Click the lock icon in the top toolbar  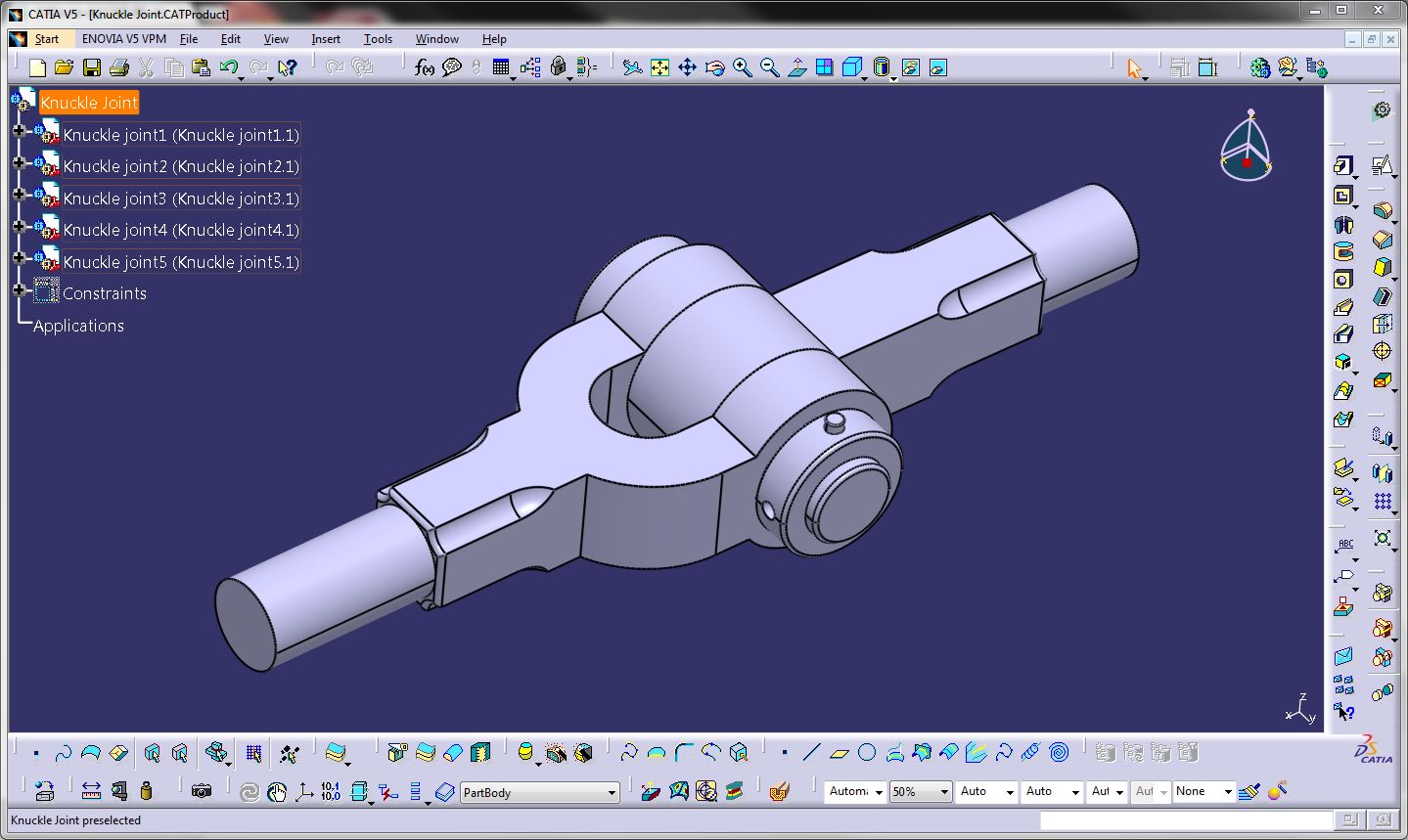coord(558,67)
